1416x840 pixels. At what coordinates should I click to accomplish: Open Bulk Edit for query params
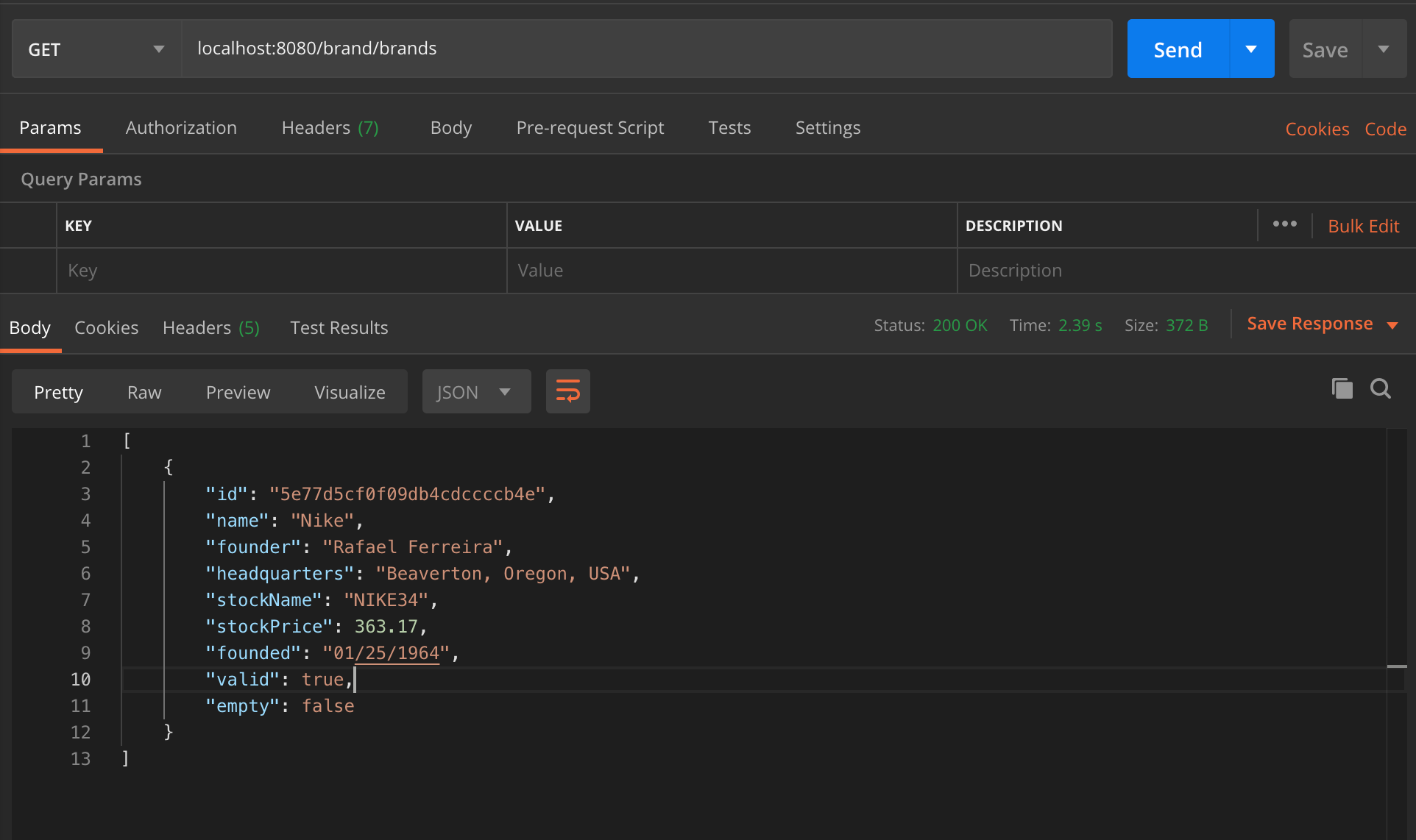click(1363, 226)
